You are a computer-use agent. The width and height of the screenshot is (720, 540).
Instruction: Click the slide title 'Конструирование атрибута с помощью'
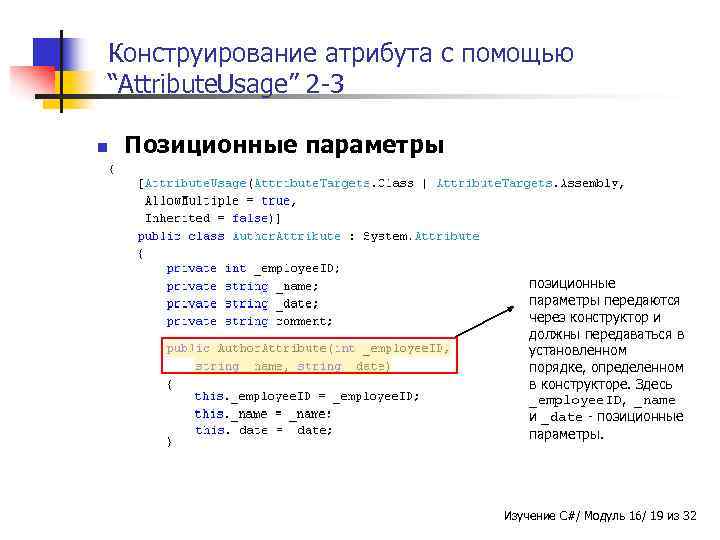[341, 53]
